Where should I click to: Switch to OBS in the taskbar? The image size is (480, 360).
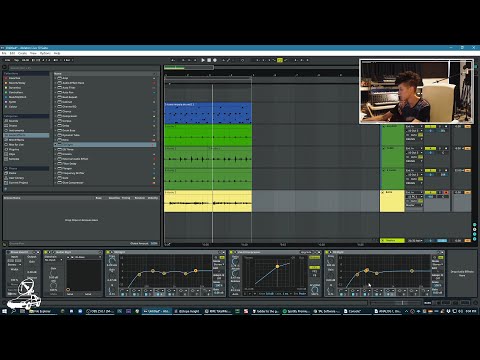click(x=99, y=311)
